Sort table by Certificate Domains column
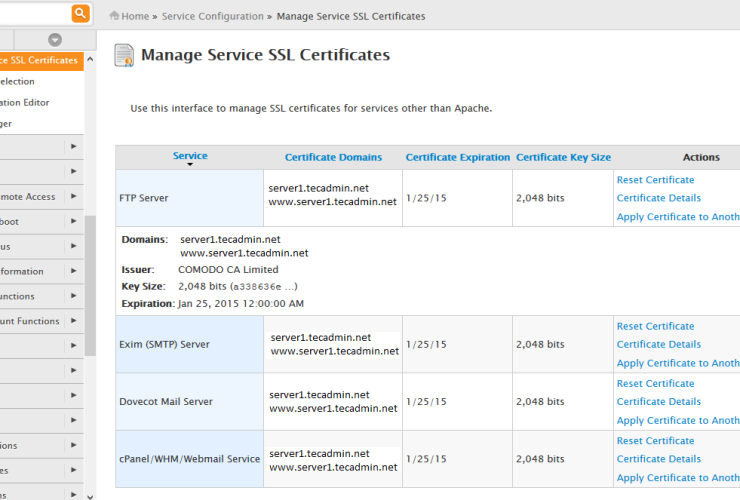Image resolution: width=740 pixels, height=500 pixels. (333, 157)
